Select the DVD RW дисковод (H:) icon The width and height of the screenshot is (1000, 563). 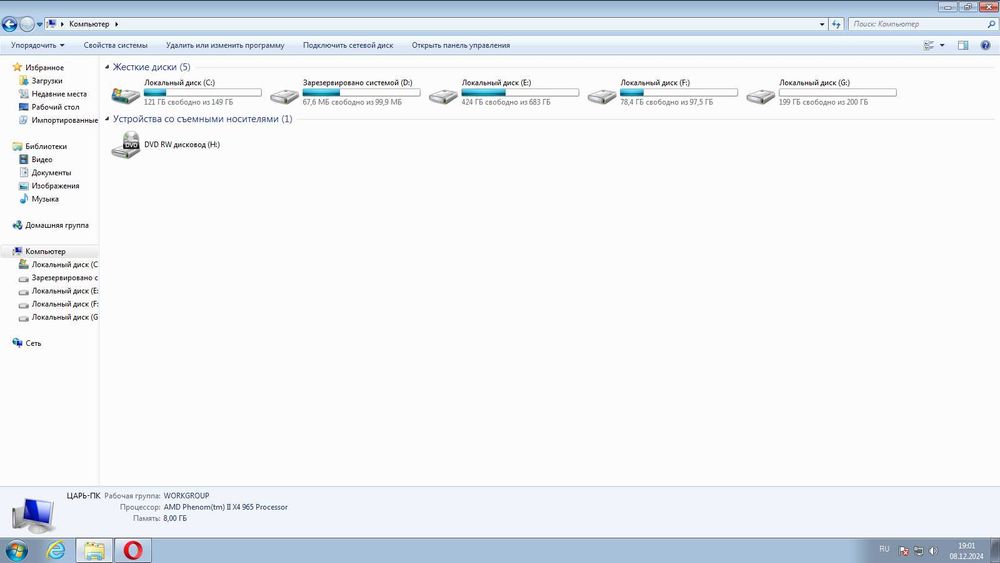(126, 145)
